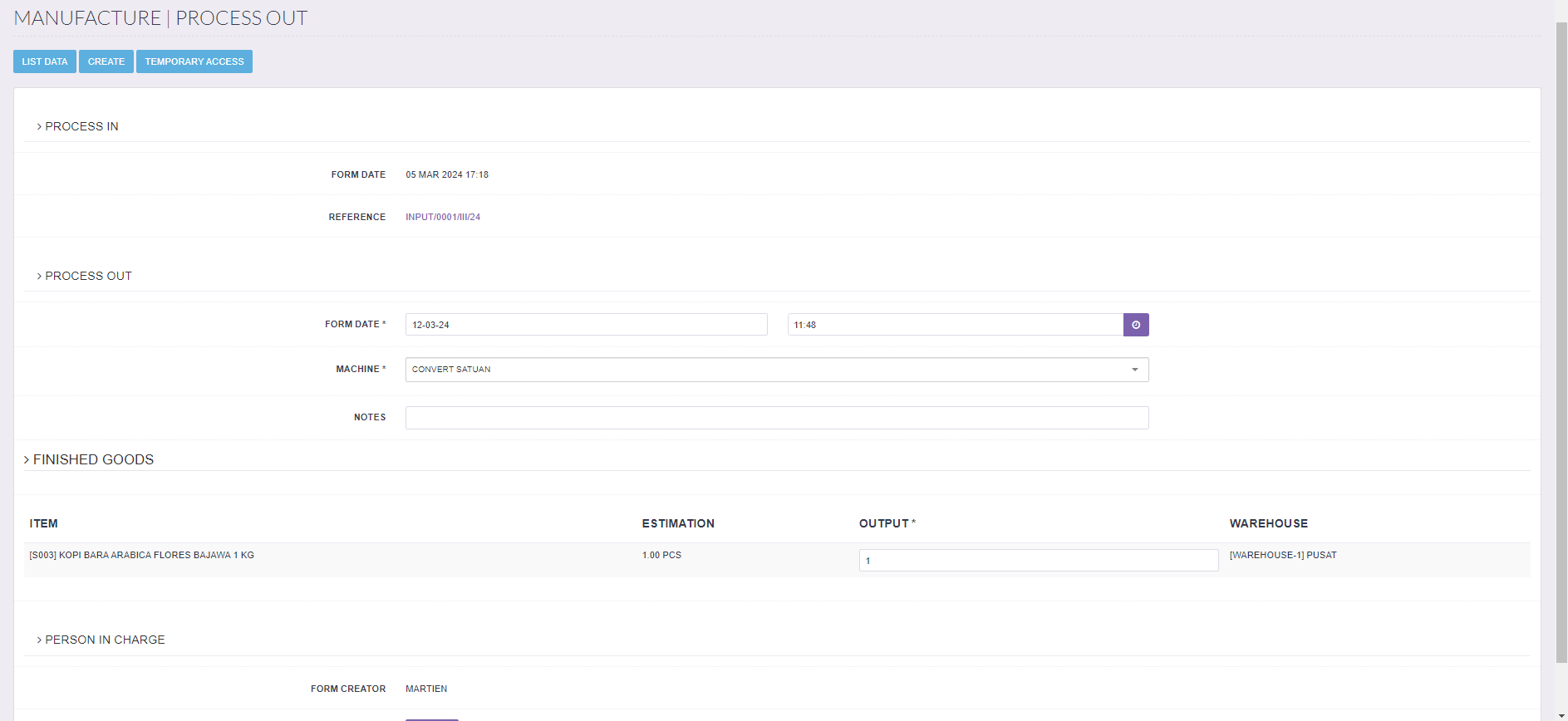Toggle the FINISHED GOODS section header
The image size is (1568, 721).
pos(93,459)
